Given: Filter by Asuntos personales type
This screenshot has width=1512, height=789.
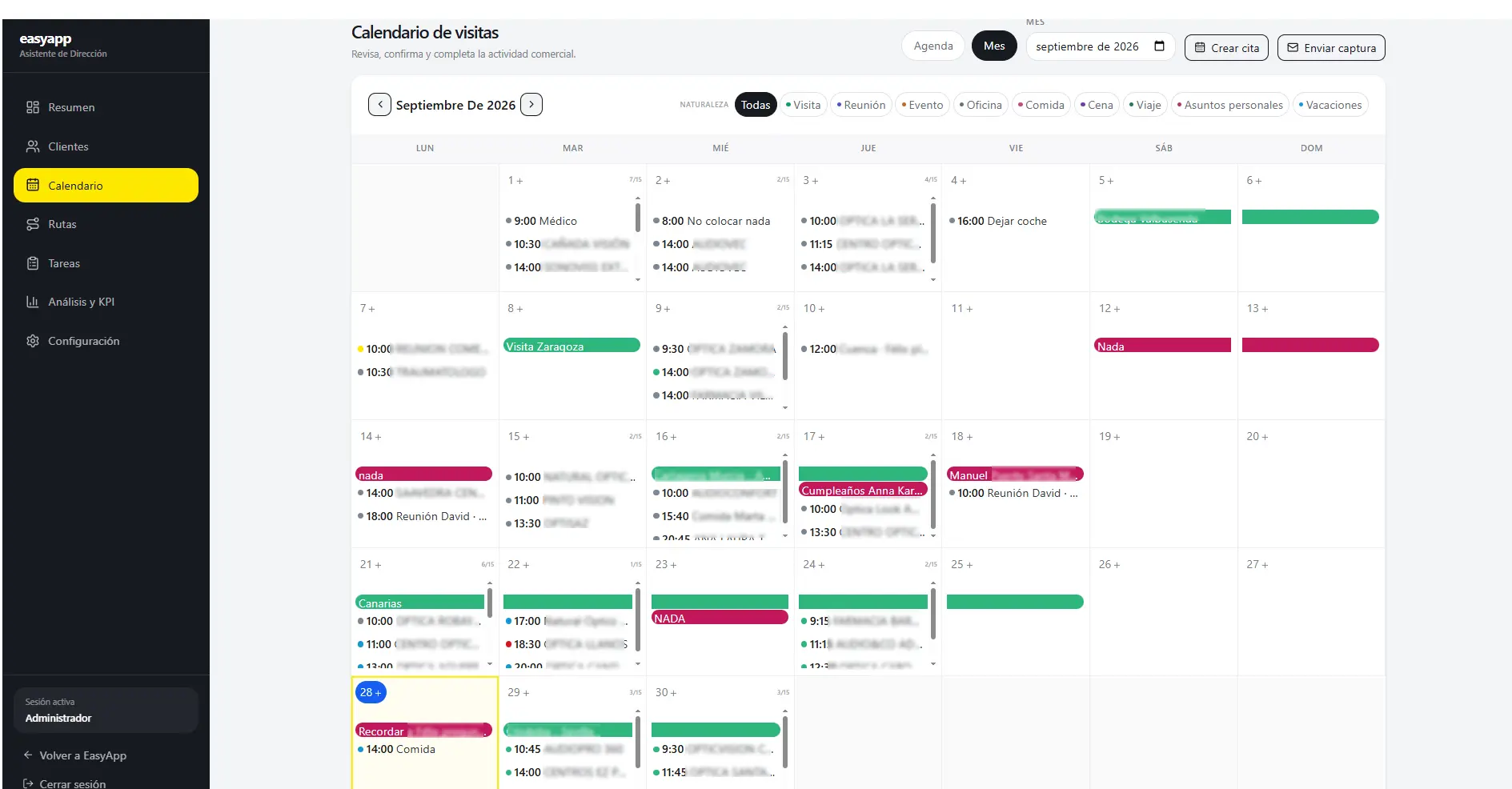Looking at the screenshot, I should (x=1230, y=105).
